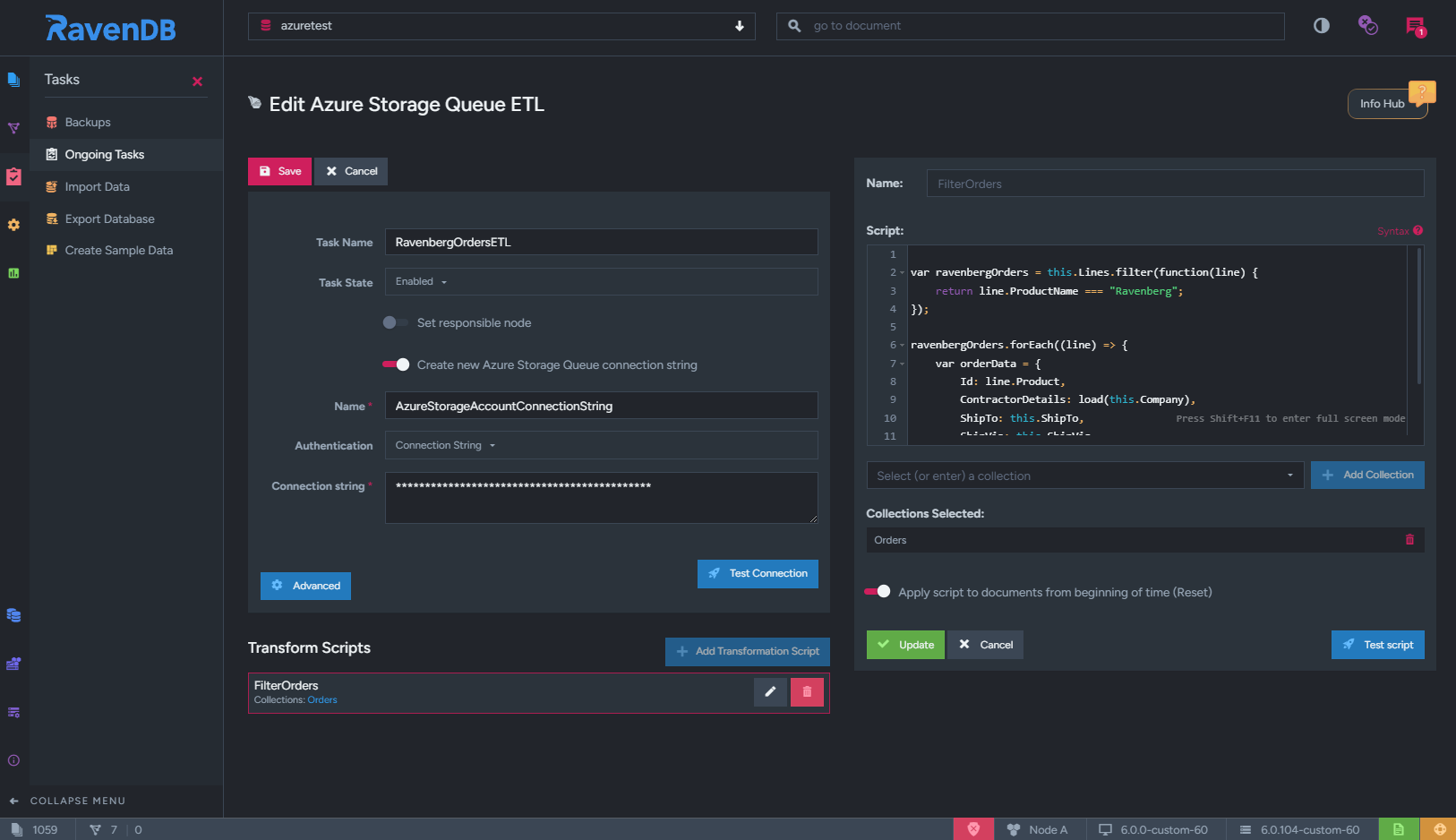Delete the Orders selected collection

click(1409, 539)
